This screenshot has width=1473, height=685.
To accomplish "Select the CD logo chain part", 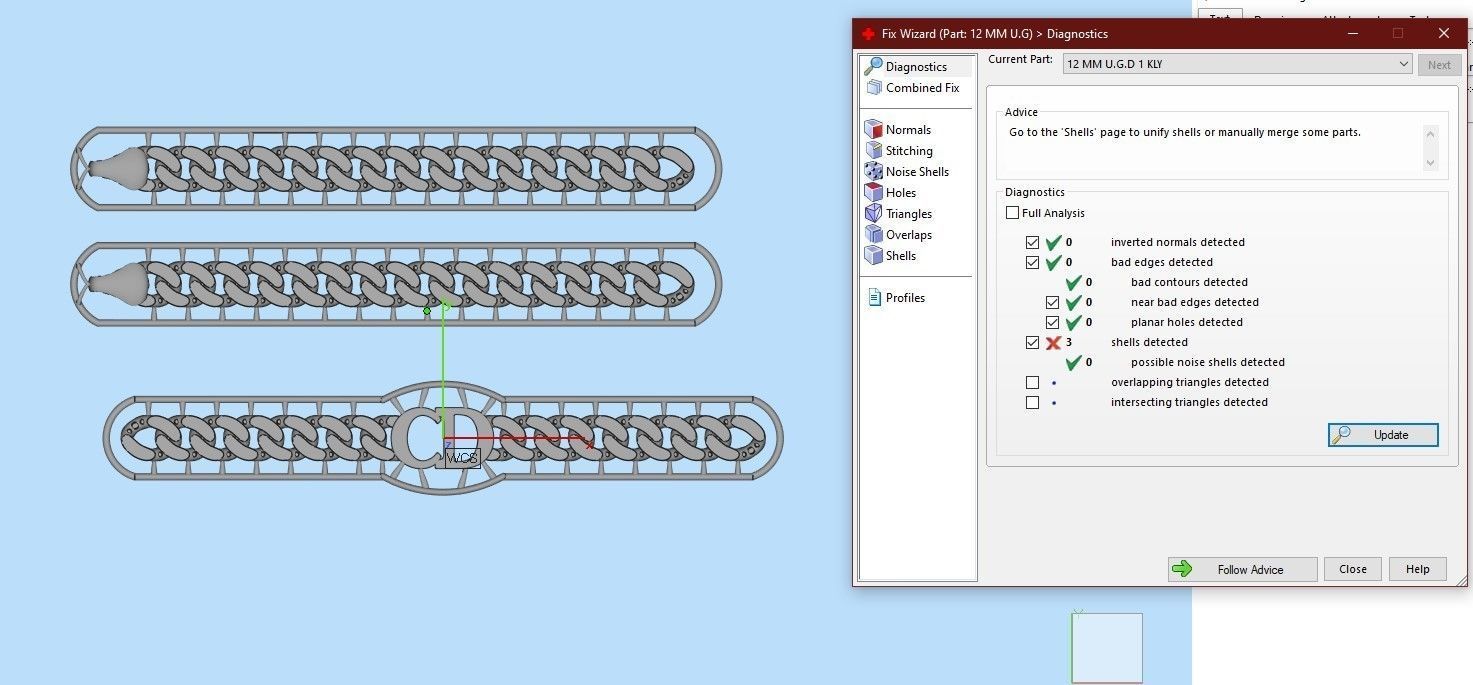I will click(x=443, y=438).
